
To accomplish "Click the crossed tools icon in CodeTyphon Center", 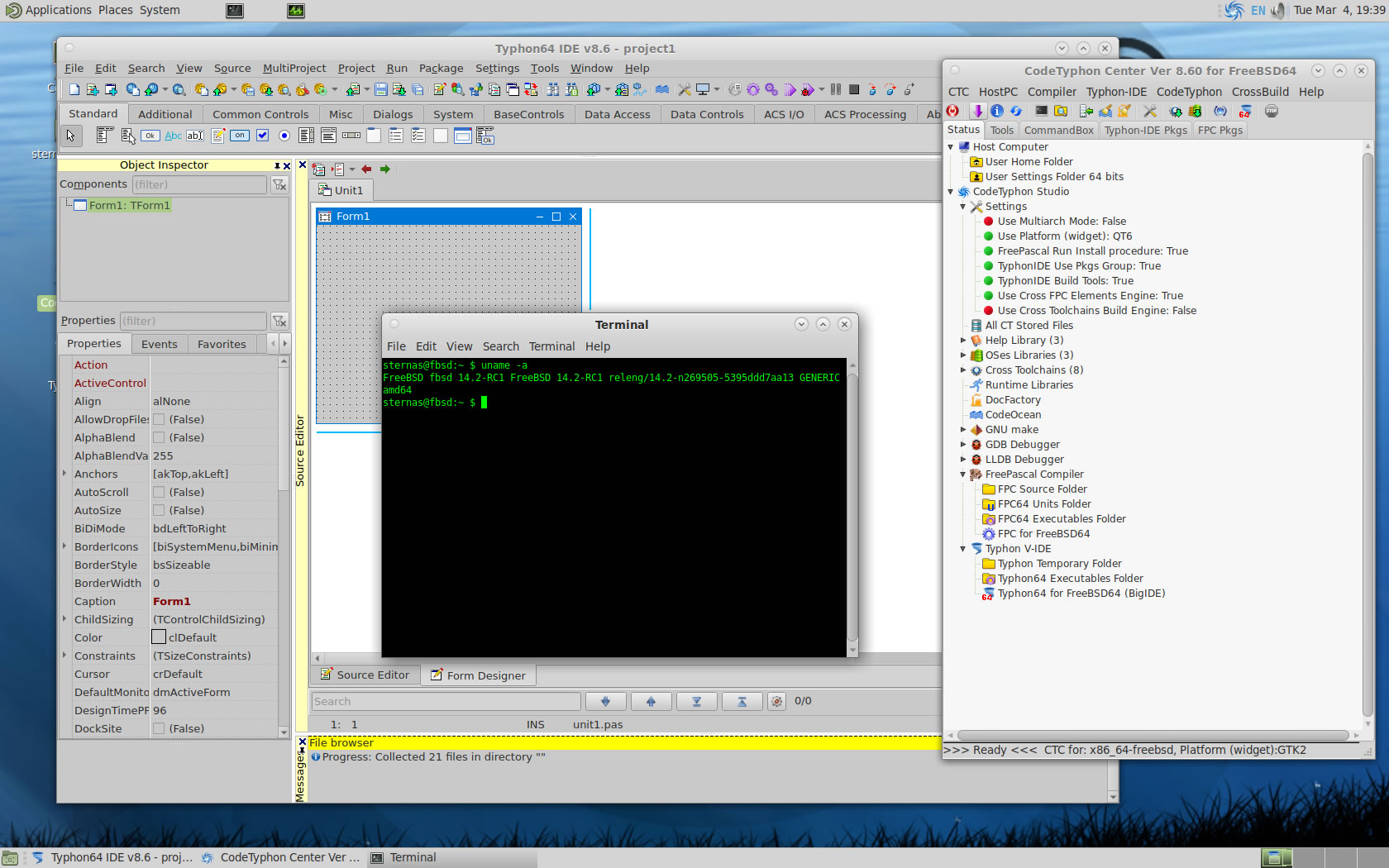I will tap(1150, 111).
